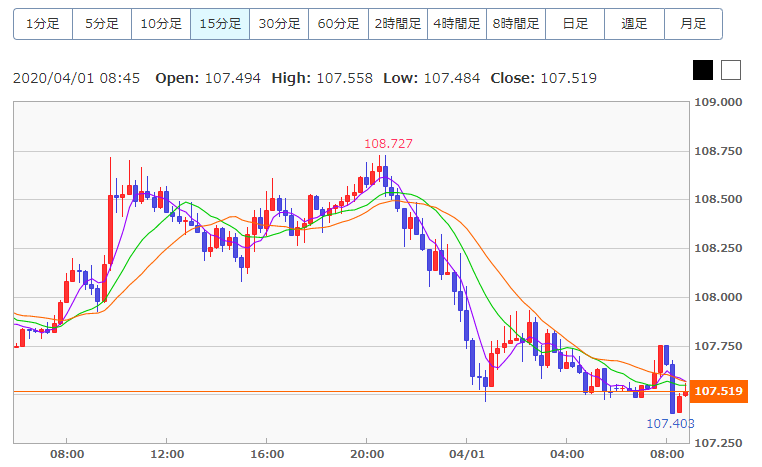This screenshot has width=762, height=467.
Task: Select the 10分足 timeframe tab
Action: tap(161, 23)
